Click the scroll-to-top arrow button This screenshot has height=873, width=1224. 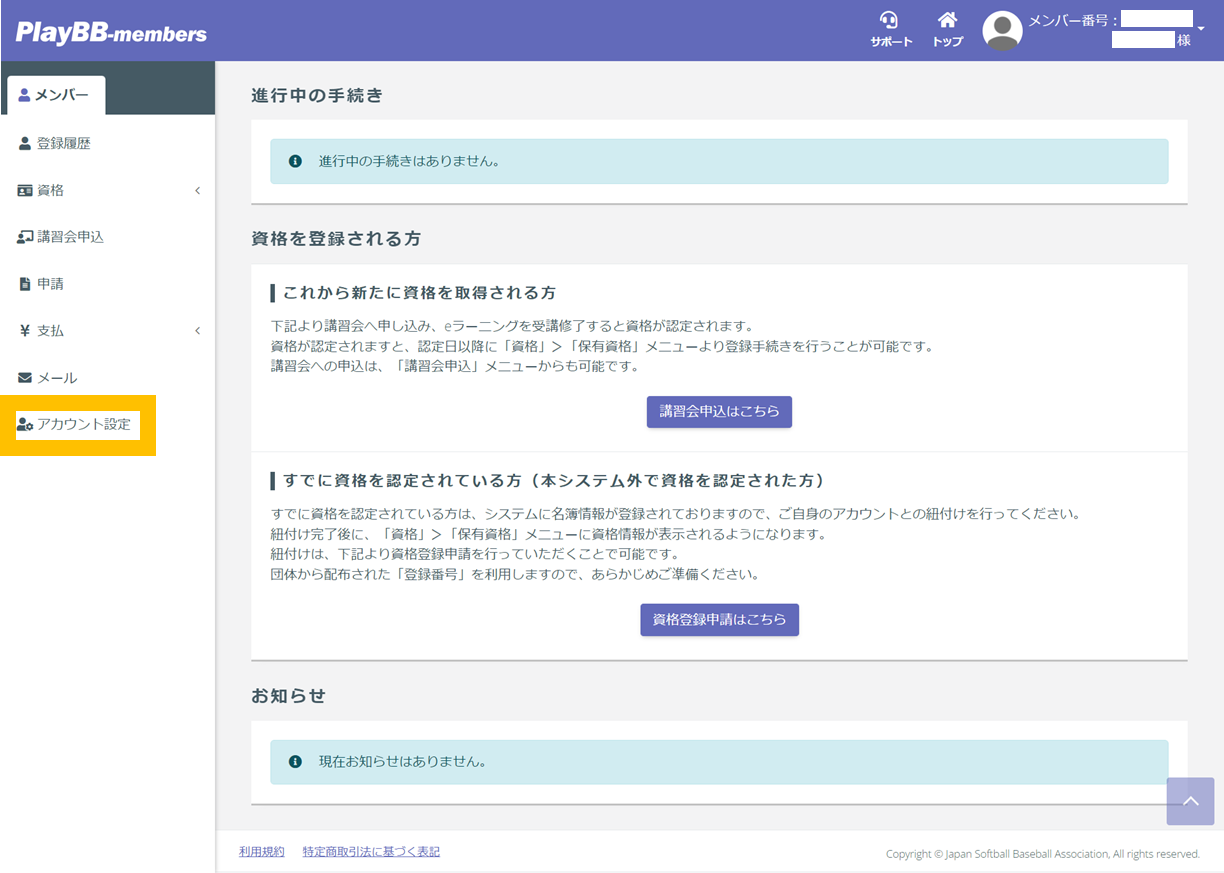(1190, 801)
